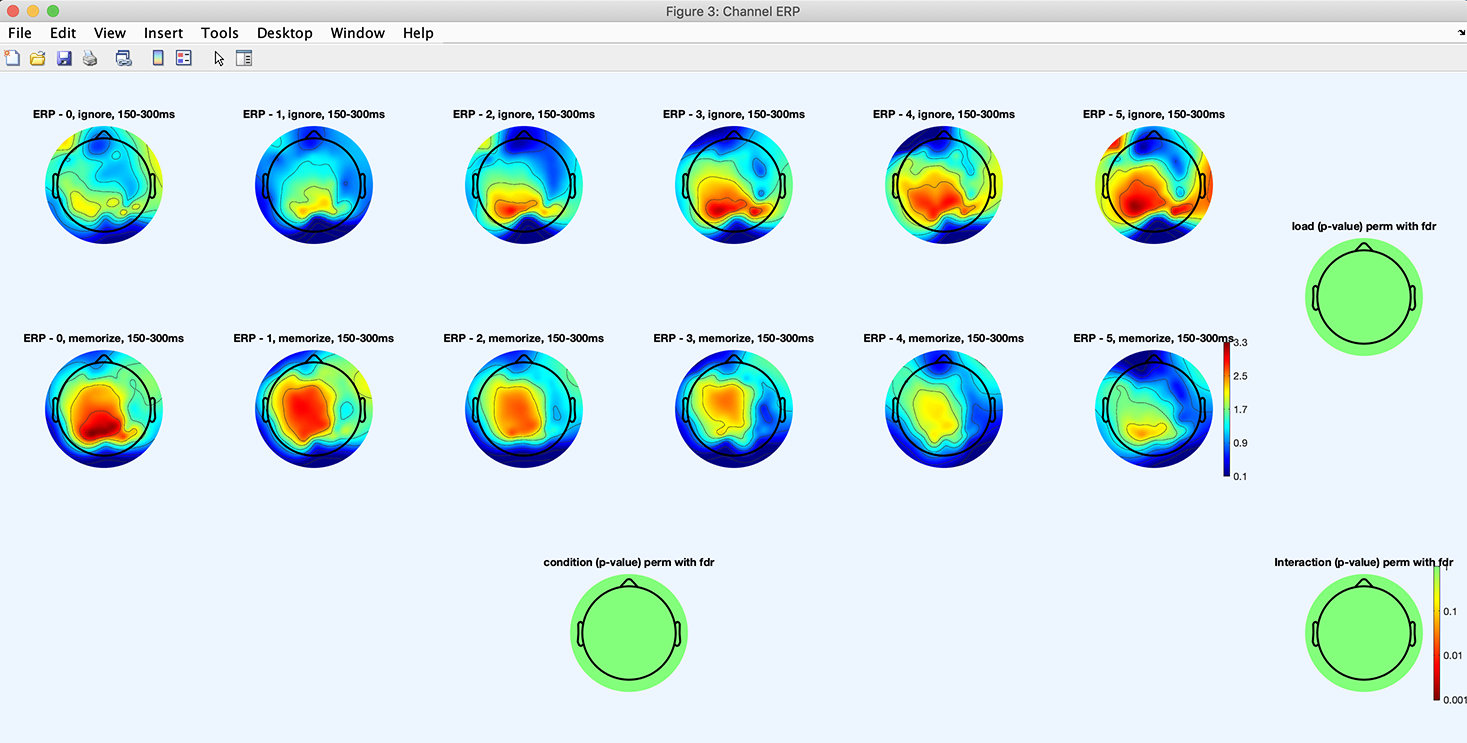Expand the Insert menu
Screen dimensions: 1467x743
(163, 33)
